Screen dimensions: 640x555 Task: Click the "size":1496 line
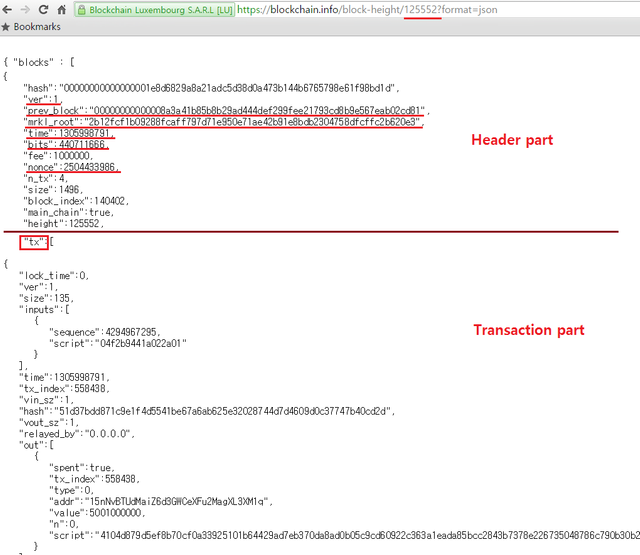pos(53,190)
